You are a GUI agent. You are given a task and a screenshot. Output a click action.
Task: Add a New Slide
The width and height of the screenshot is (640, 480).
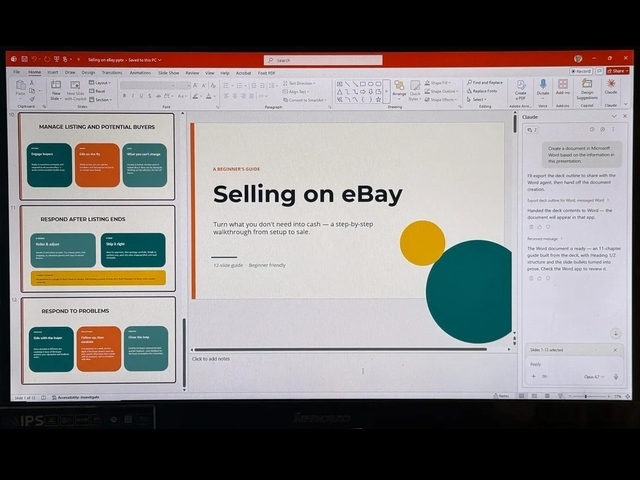[56, 90]
